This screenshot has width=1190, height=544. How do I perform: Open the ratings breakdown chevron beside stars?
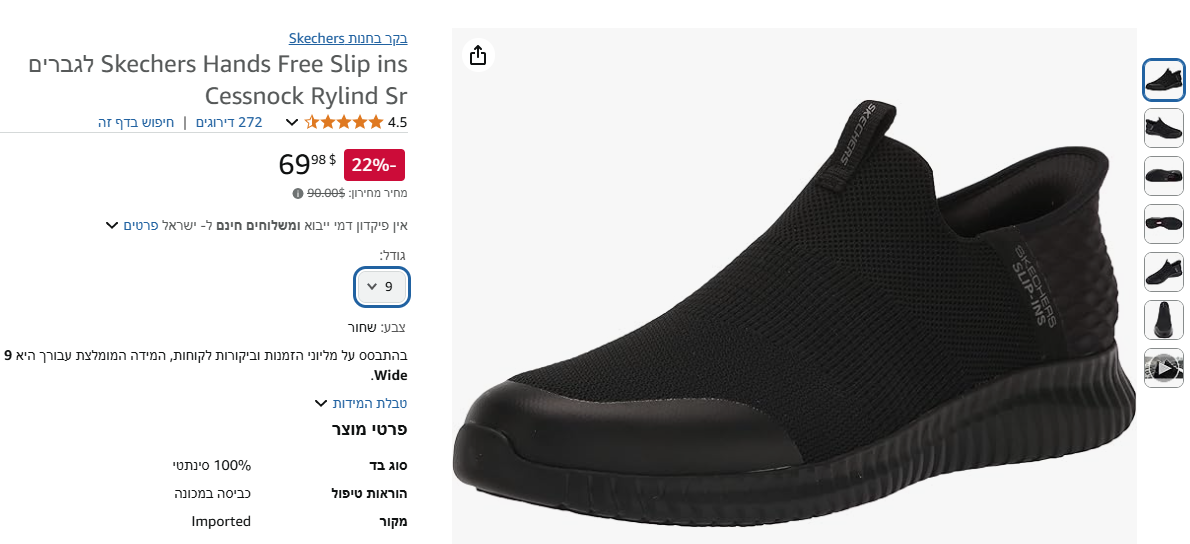(x=291, y=123)
